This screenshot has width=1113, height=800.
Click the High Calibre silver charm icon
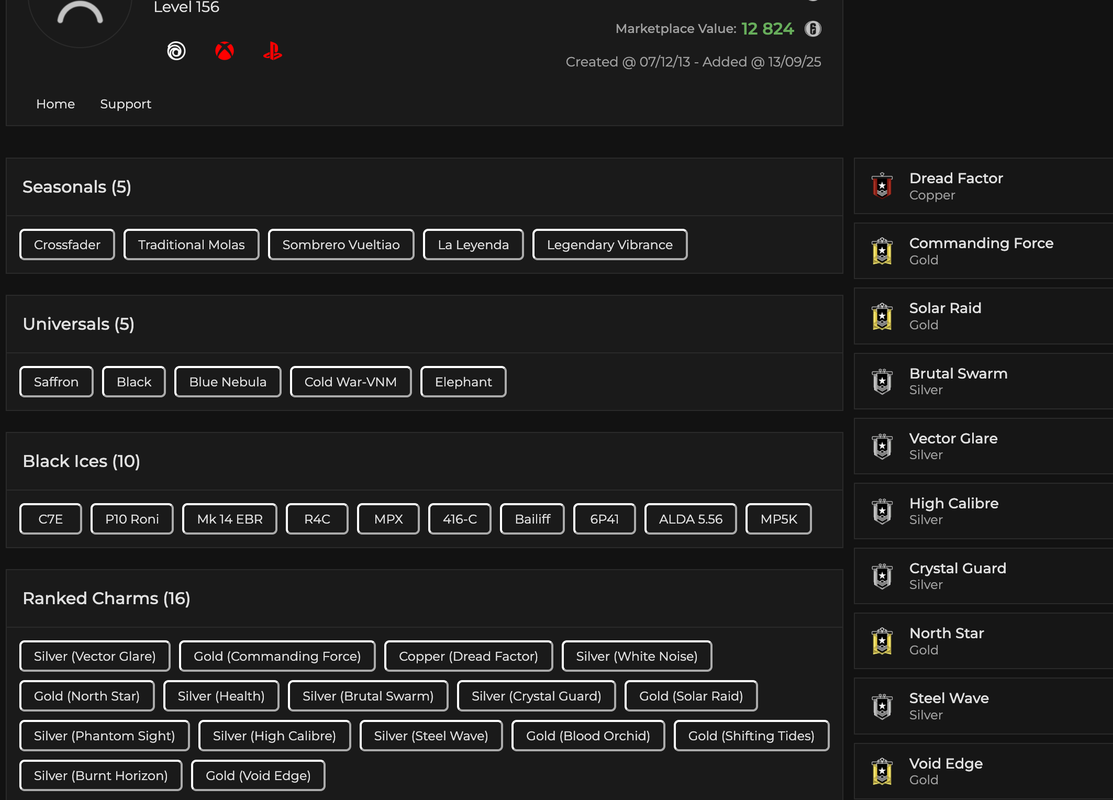[882, 511]
